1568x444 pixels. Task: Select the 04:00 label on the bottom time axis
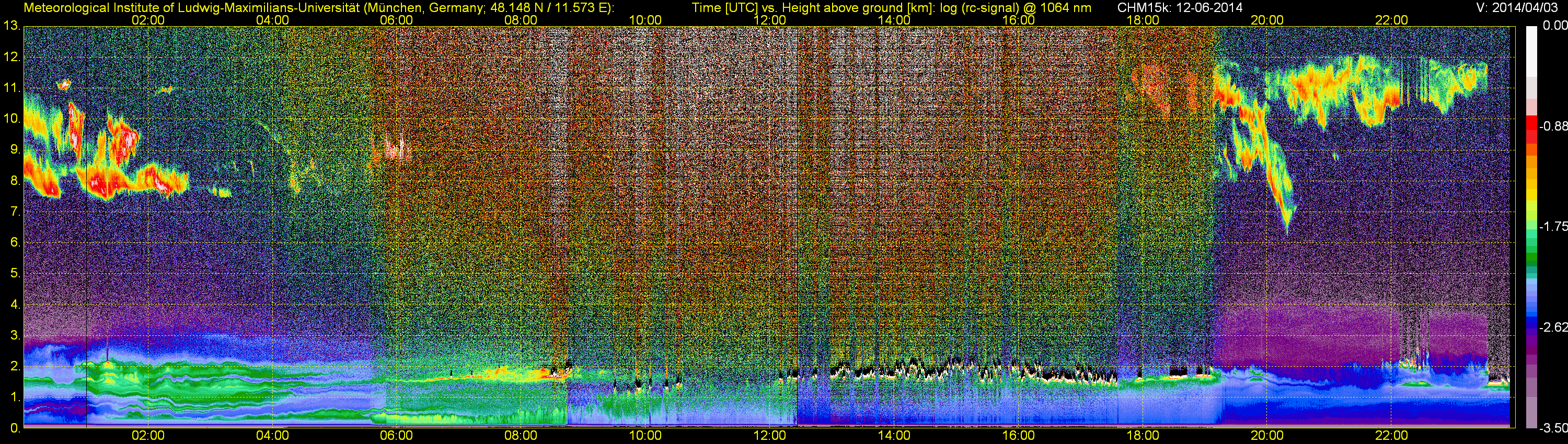click(272, 436)
